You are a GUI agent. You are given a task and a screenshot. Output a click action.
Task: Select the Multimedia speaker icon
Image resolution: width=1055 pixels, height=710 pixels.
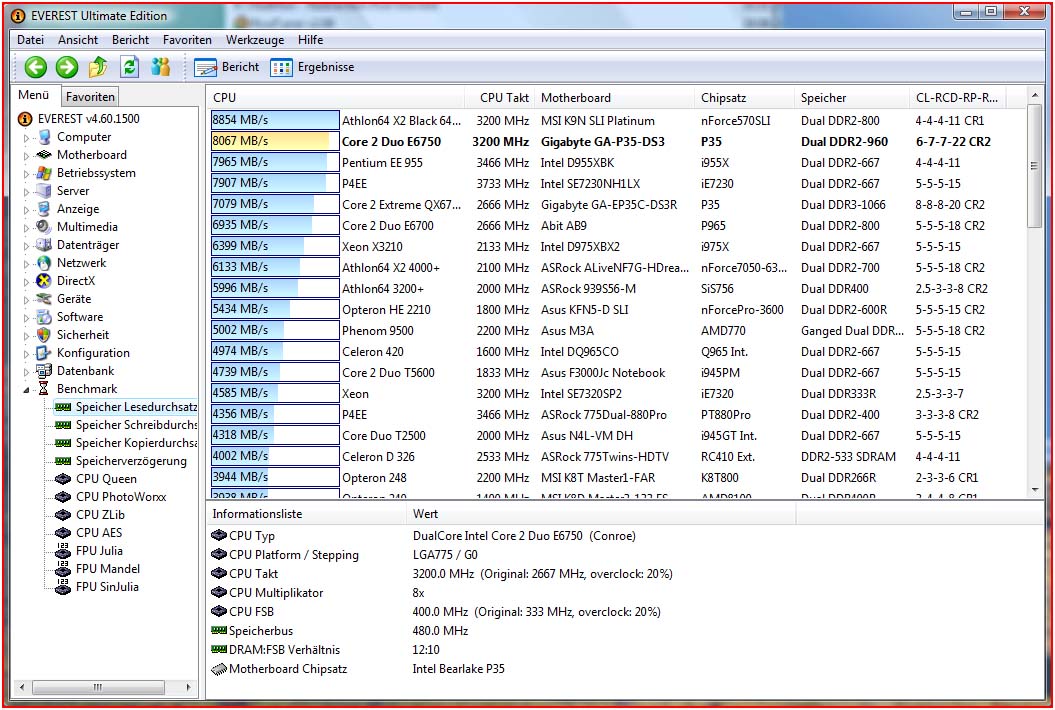coord(44,227)
